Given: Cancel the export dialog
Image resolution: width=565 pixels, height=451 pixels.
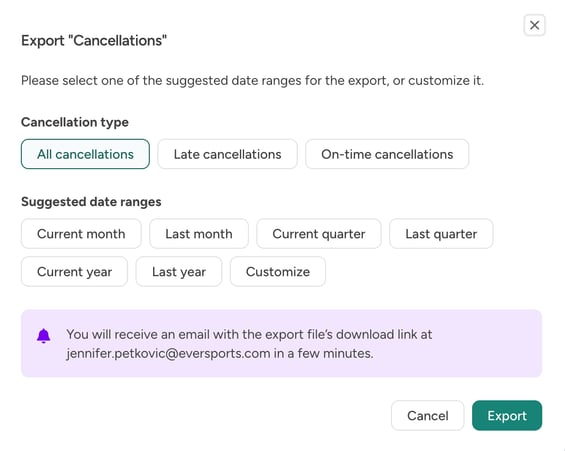Looking at the screenshot, I should point(428,416).
